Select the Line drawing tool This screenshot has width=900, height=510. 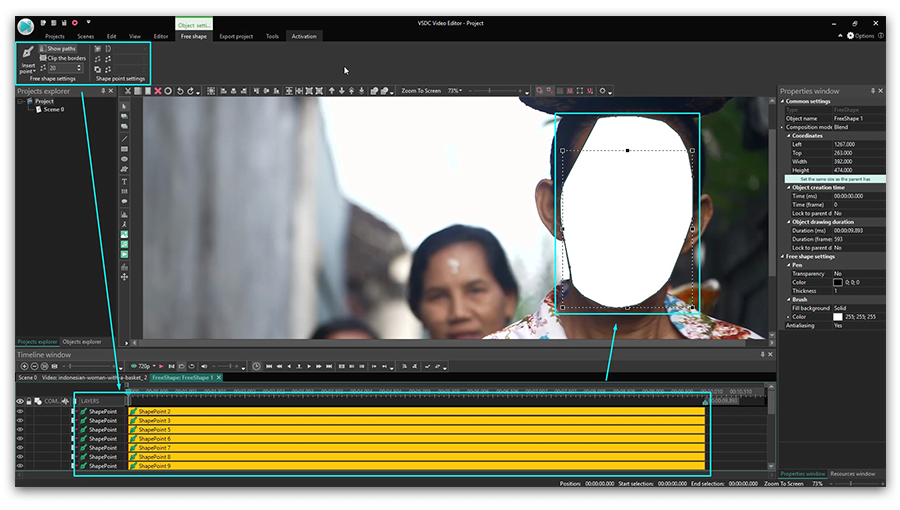tap(124, 139)
